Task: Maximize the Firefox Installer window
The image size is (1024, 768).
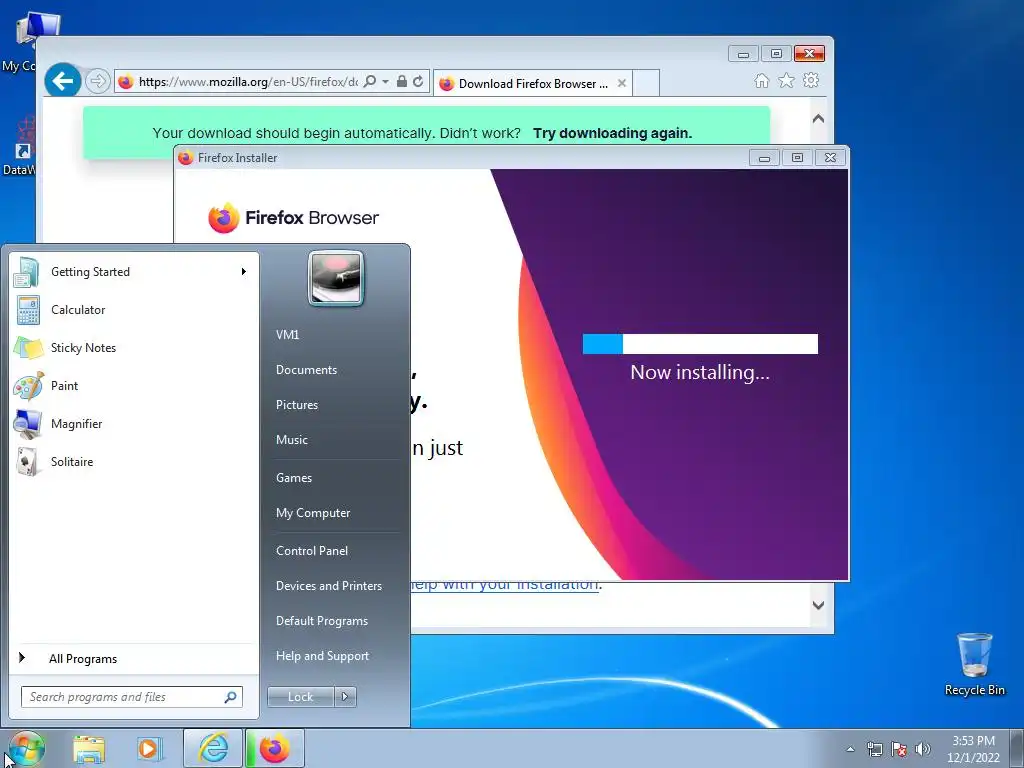Action: point(797,157)
